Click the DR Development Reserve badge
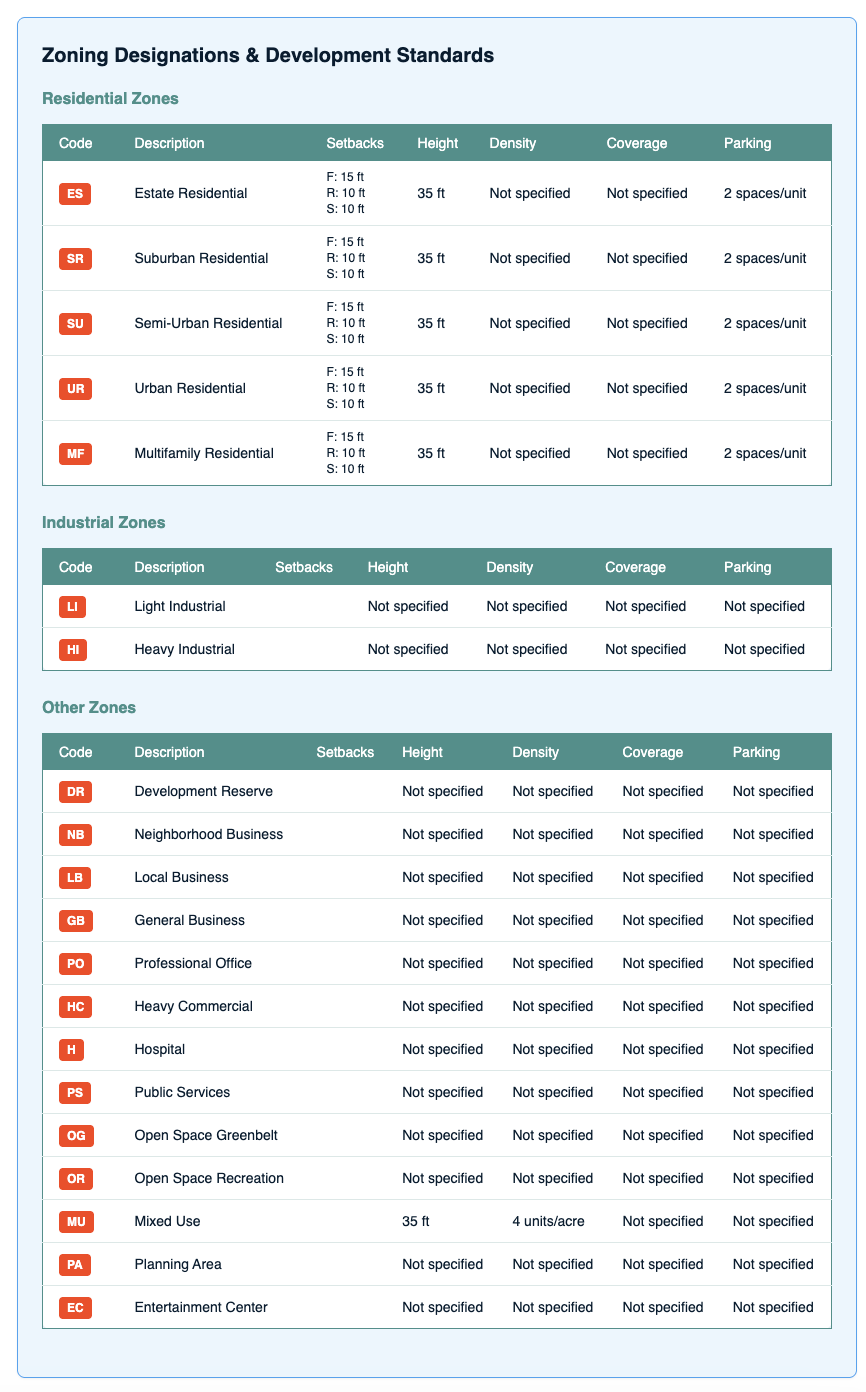Viewport: 866px width, 1392px height. click(x=74, y=791)
